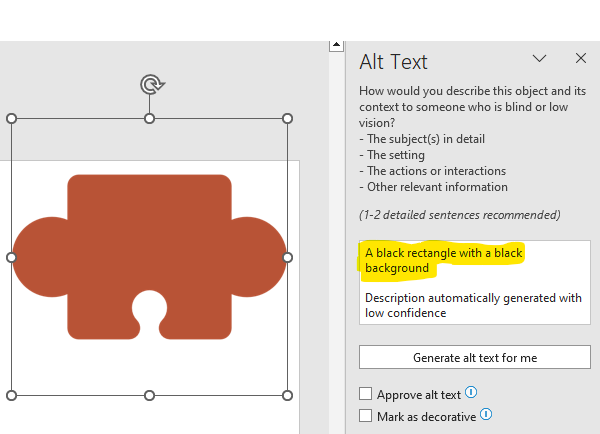This screenshot has width=600, height=434.
Task: Click the Generate alt text for me button
Action: pyautogui.click(x=475, y=357)
